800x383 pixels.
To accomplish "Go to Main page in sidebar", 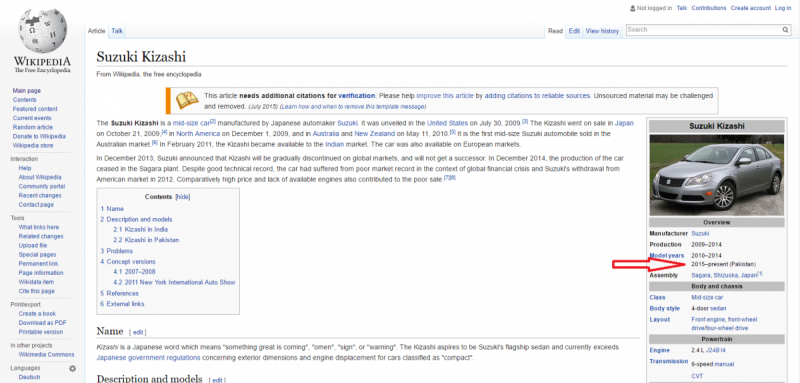I will [27, 91].
